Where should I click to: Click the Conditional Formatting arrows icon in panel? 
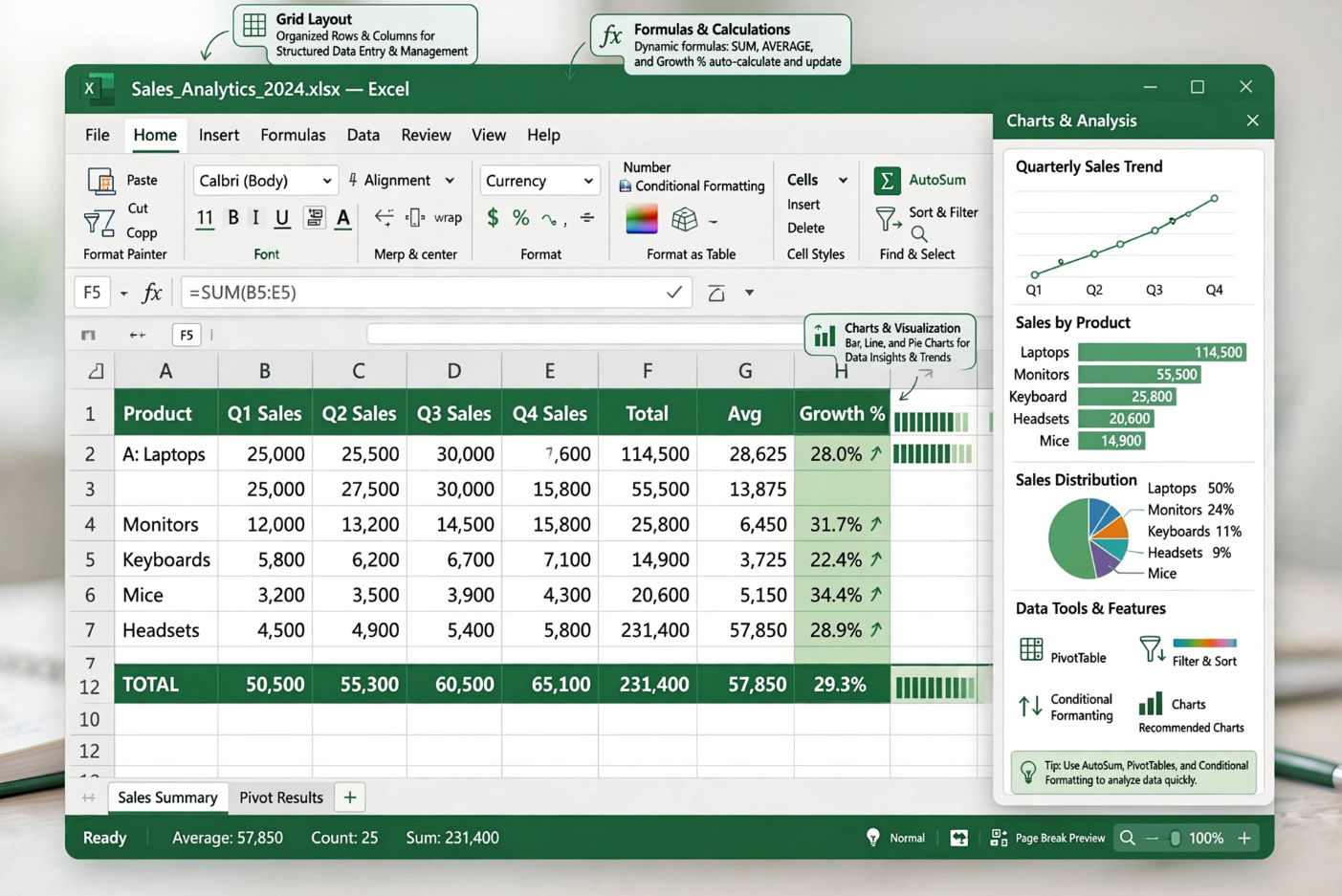[x=1030, y=707]
